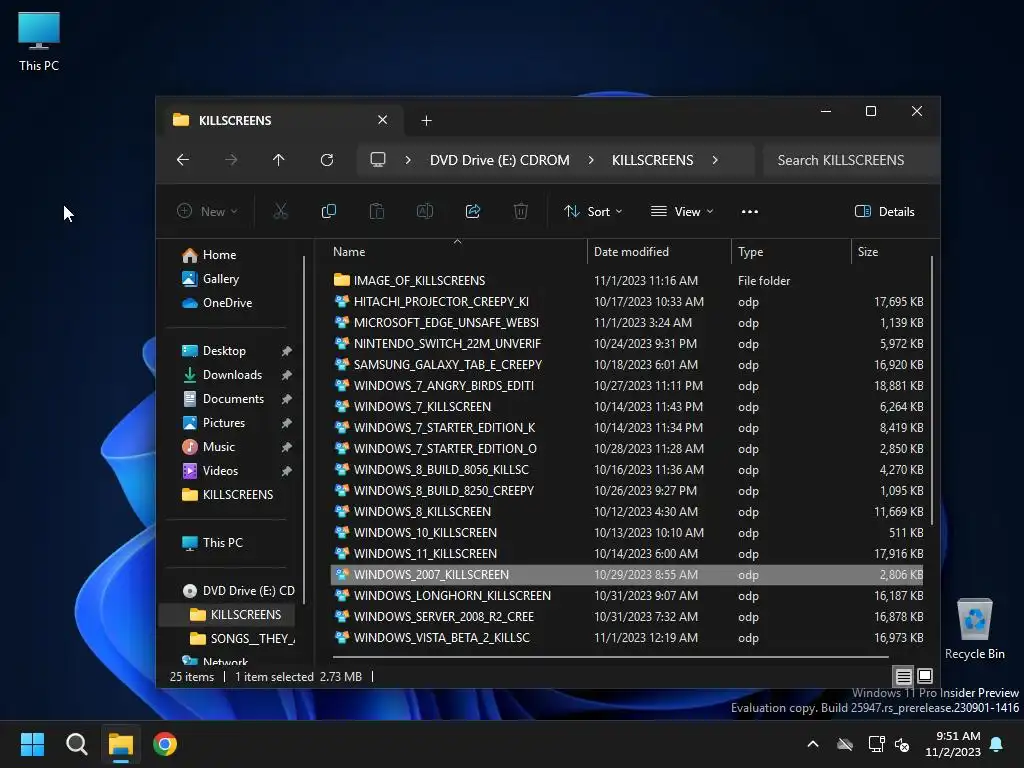This screenshot has width=1024, height=768.
Task: Switch to details list view icon
Action: click(903, 676)
